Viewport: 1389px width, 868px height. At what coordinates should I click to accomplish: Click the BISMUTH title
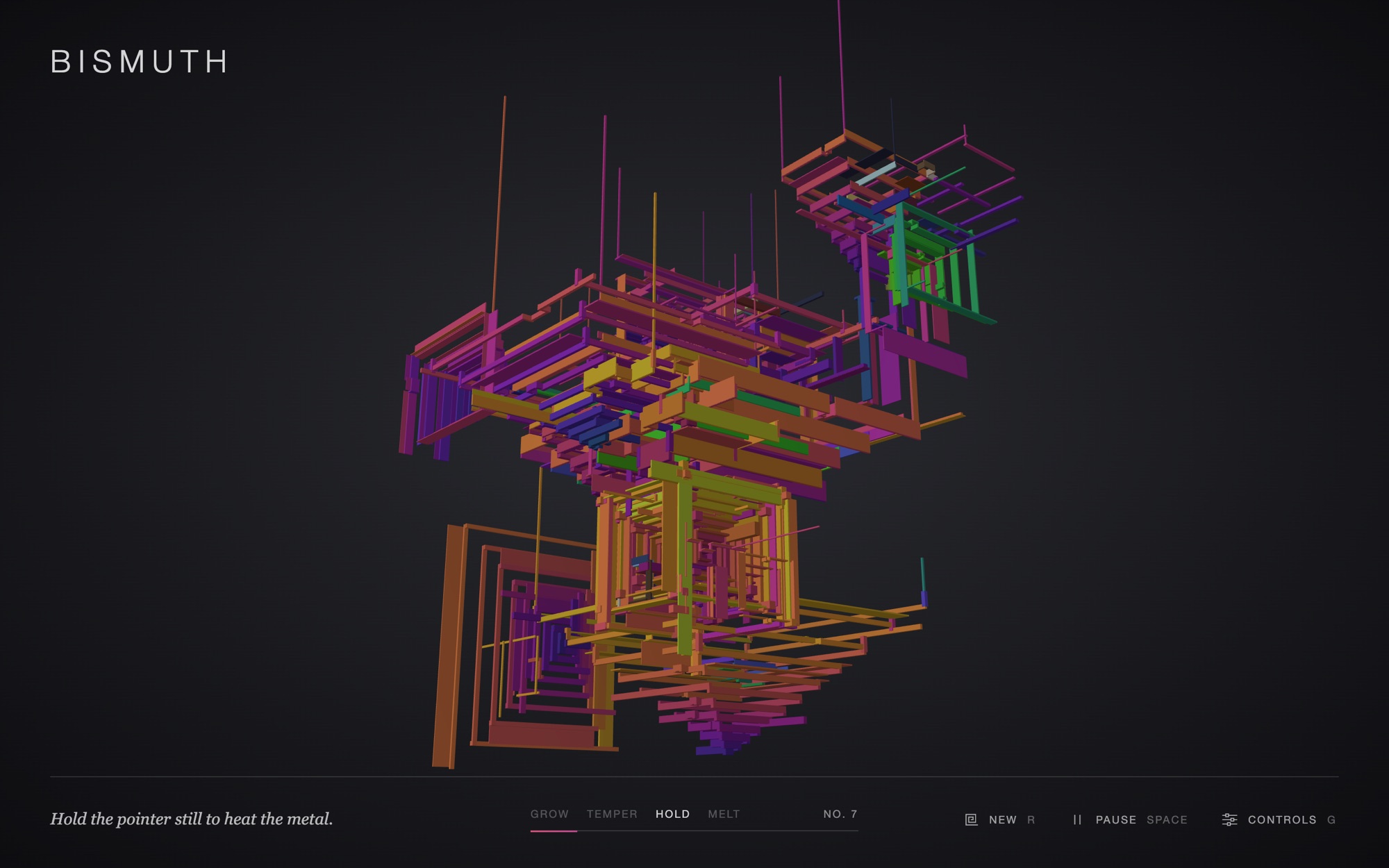(139, 62)
